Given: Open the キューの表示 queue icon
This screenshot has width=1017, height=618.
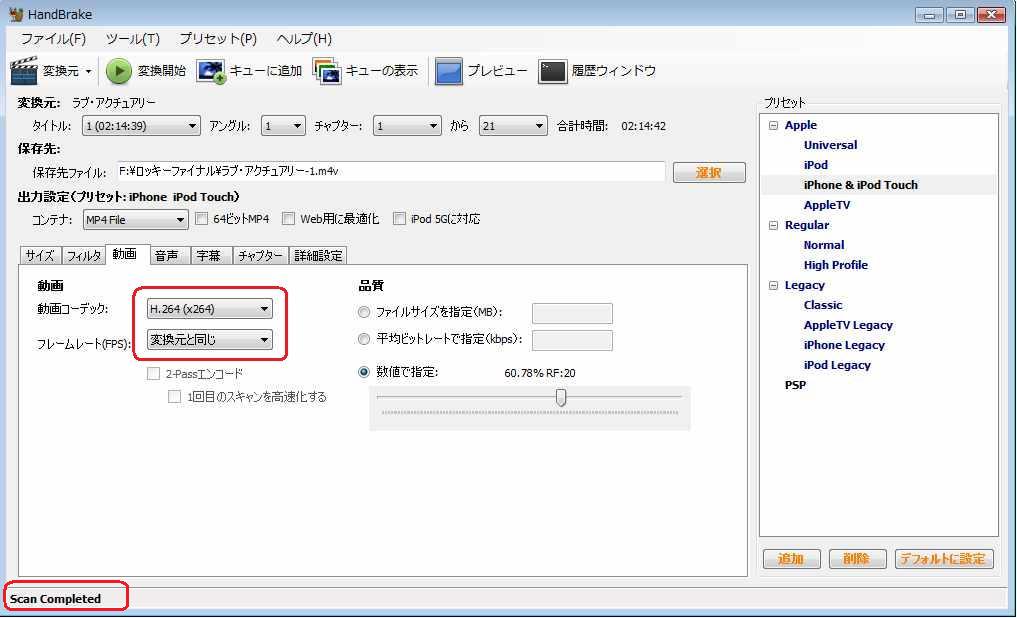Looking at the screenshot, I should coord(327,71).
